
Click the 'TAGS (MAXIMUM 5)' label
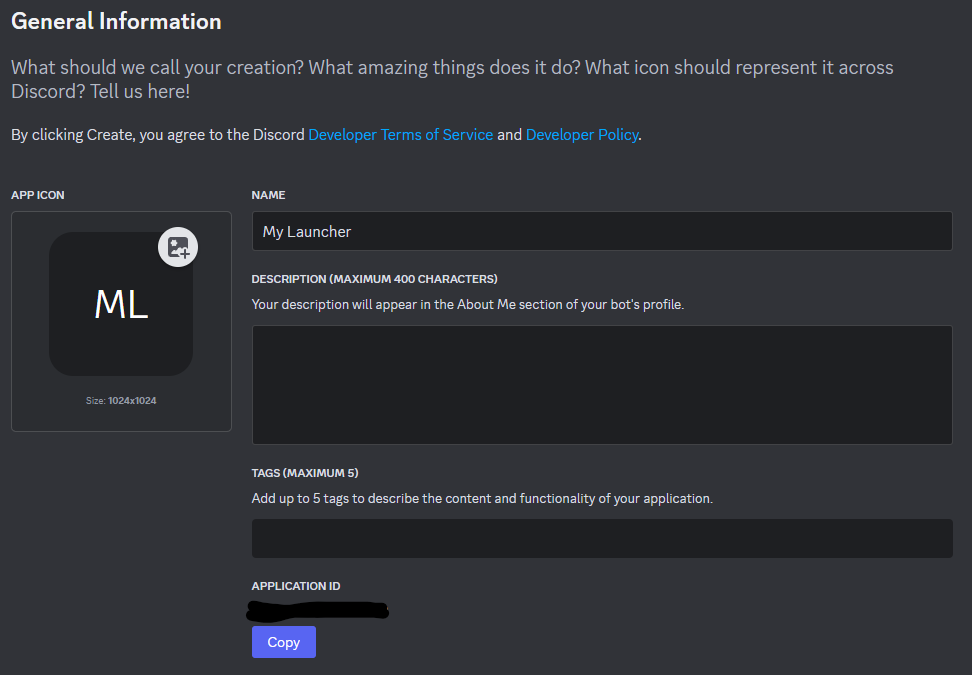coord(305,473)
